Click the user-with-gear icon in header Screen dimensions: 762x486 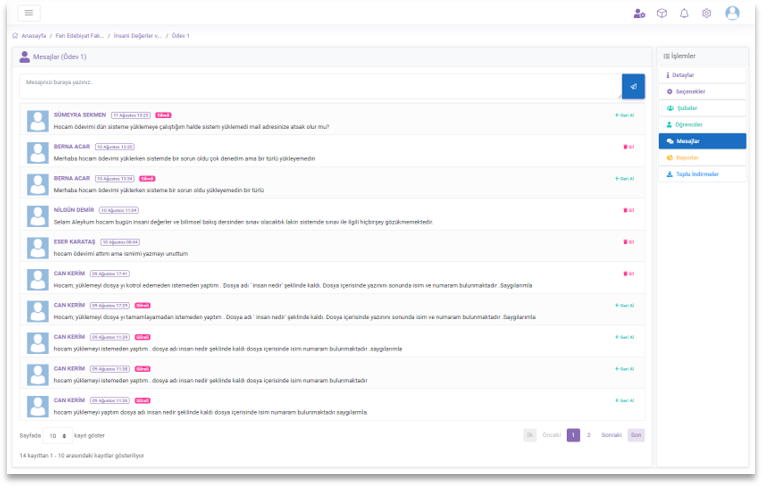[x=639, y=13]
